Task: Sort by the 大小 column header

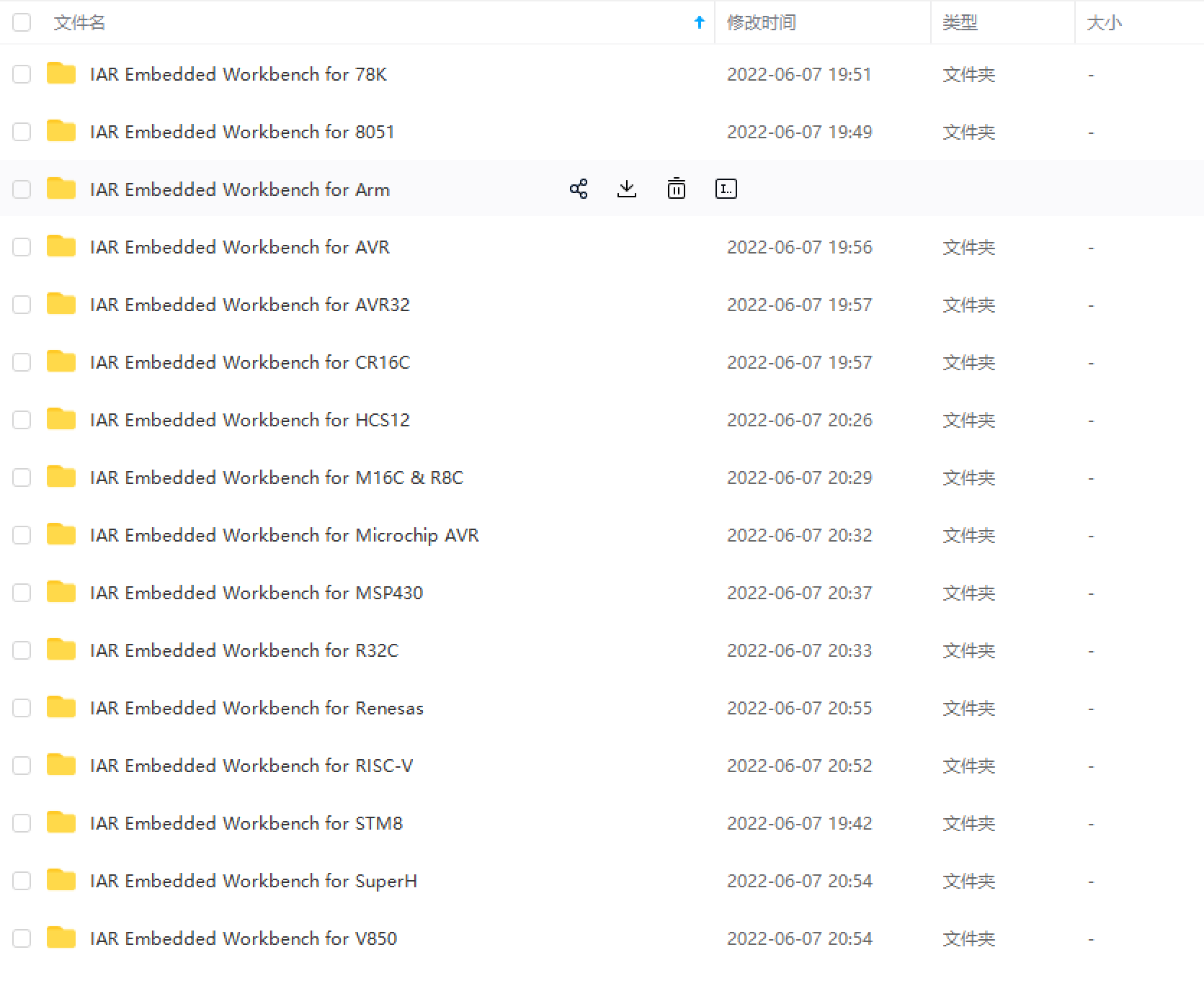Action: click(1104, 22)
